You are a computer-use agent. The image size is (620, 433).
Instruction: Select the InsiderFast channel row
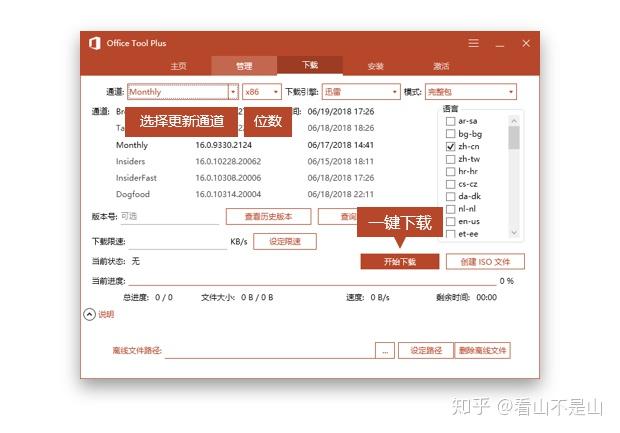coord(245,178)
